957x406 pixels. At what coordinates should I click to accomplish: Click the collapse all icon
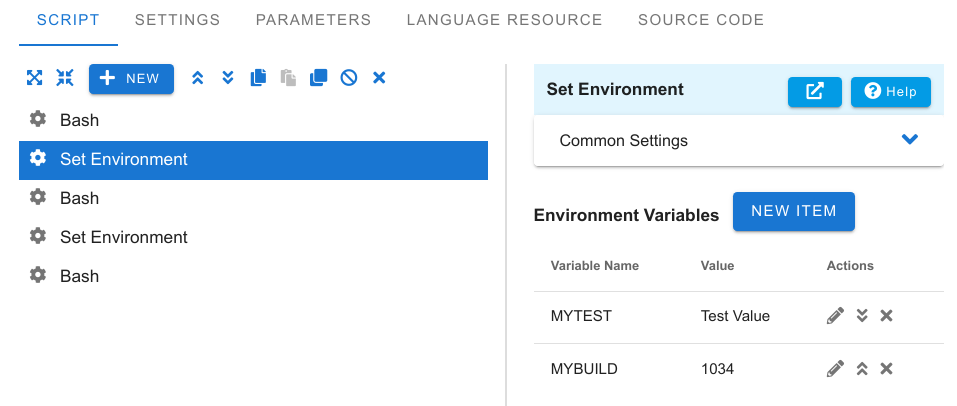65,78
